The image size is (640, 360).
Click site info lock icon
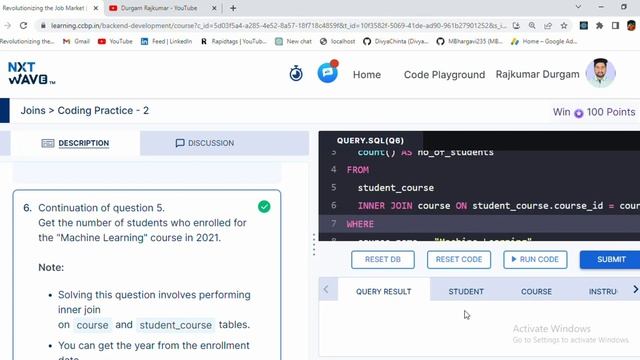(43, 25)
